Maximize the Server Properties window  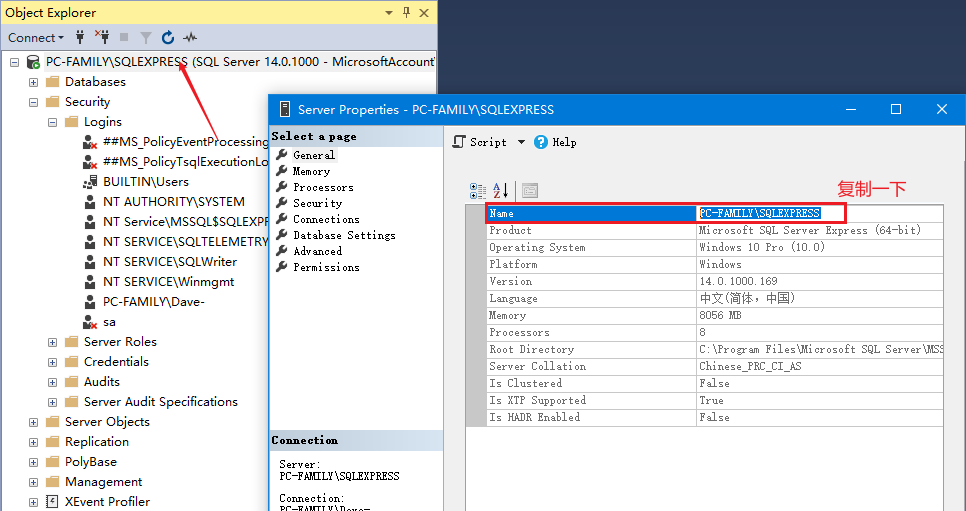tap(896, 110)
